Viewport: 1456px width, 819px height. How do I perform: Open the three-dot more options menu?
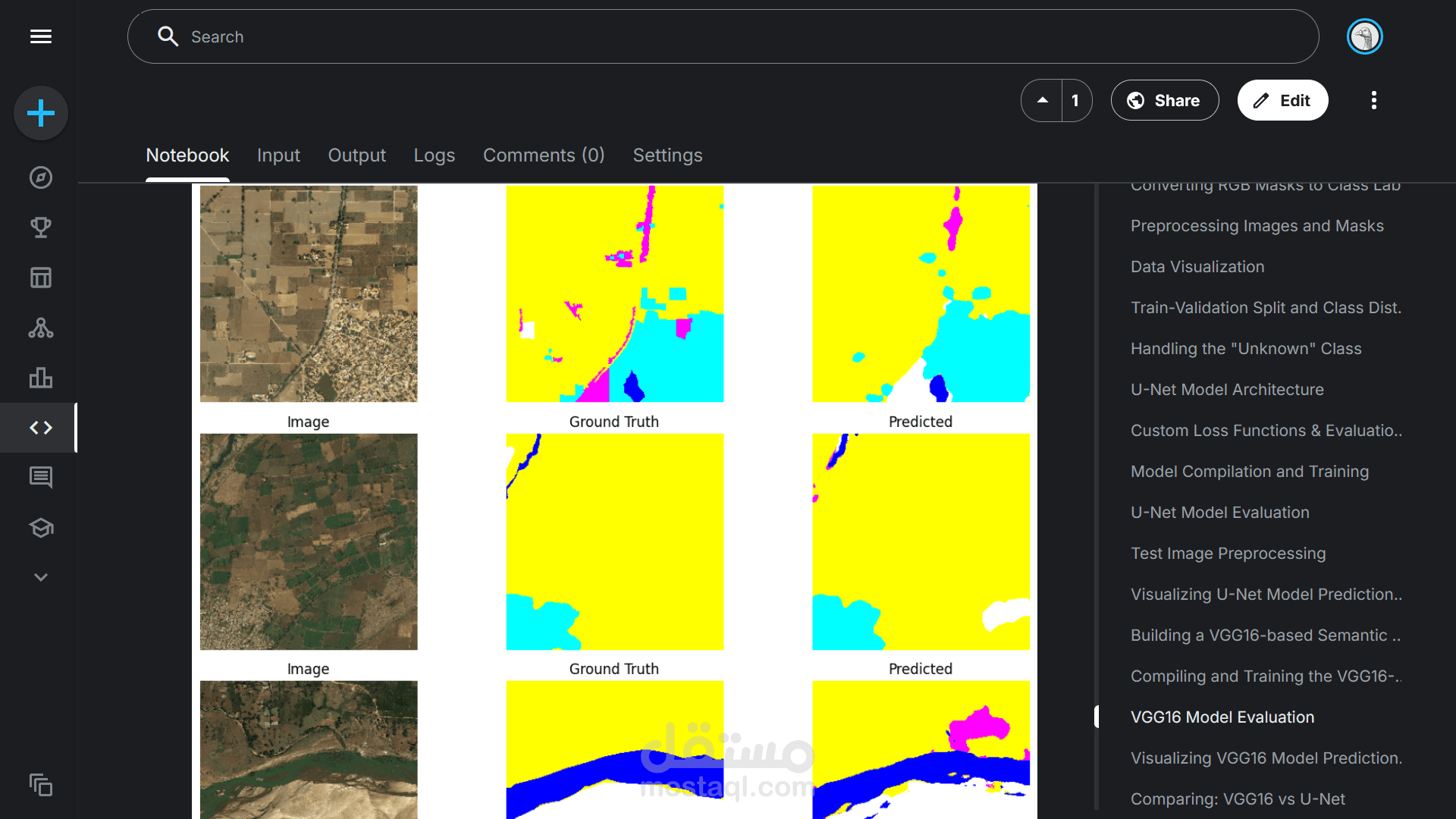tap(1373, 100)
